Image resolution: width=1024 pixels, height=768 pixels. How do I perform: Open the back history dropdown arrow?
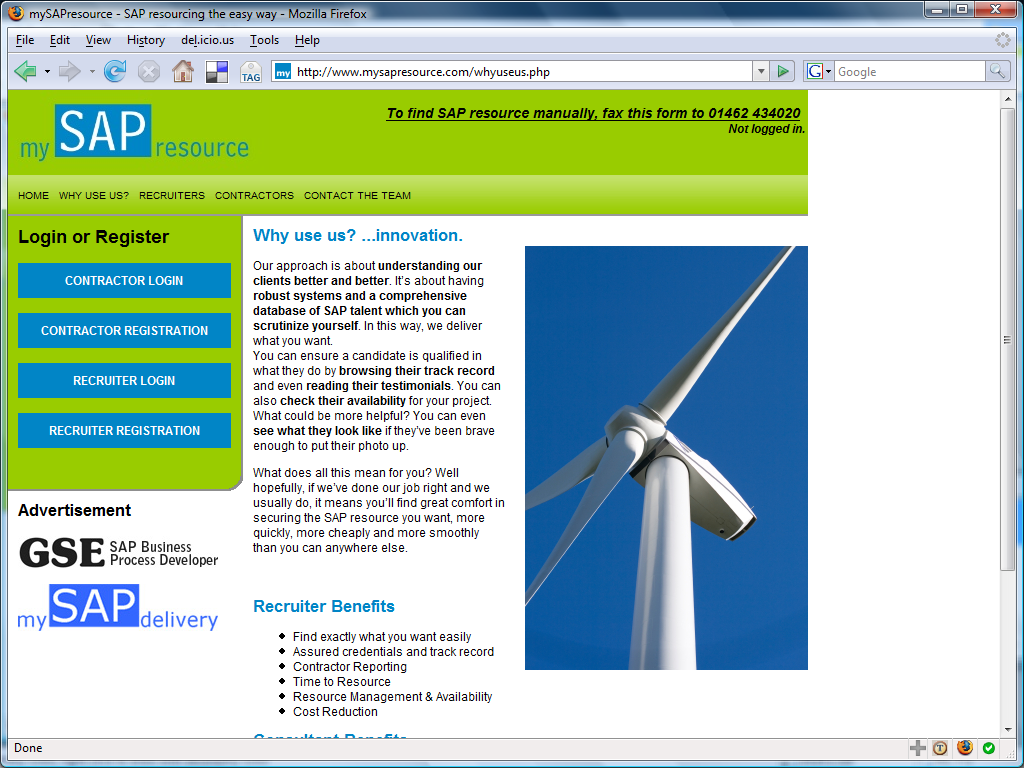47,72
